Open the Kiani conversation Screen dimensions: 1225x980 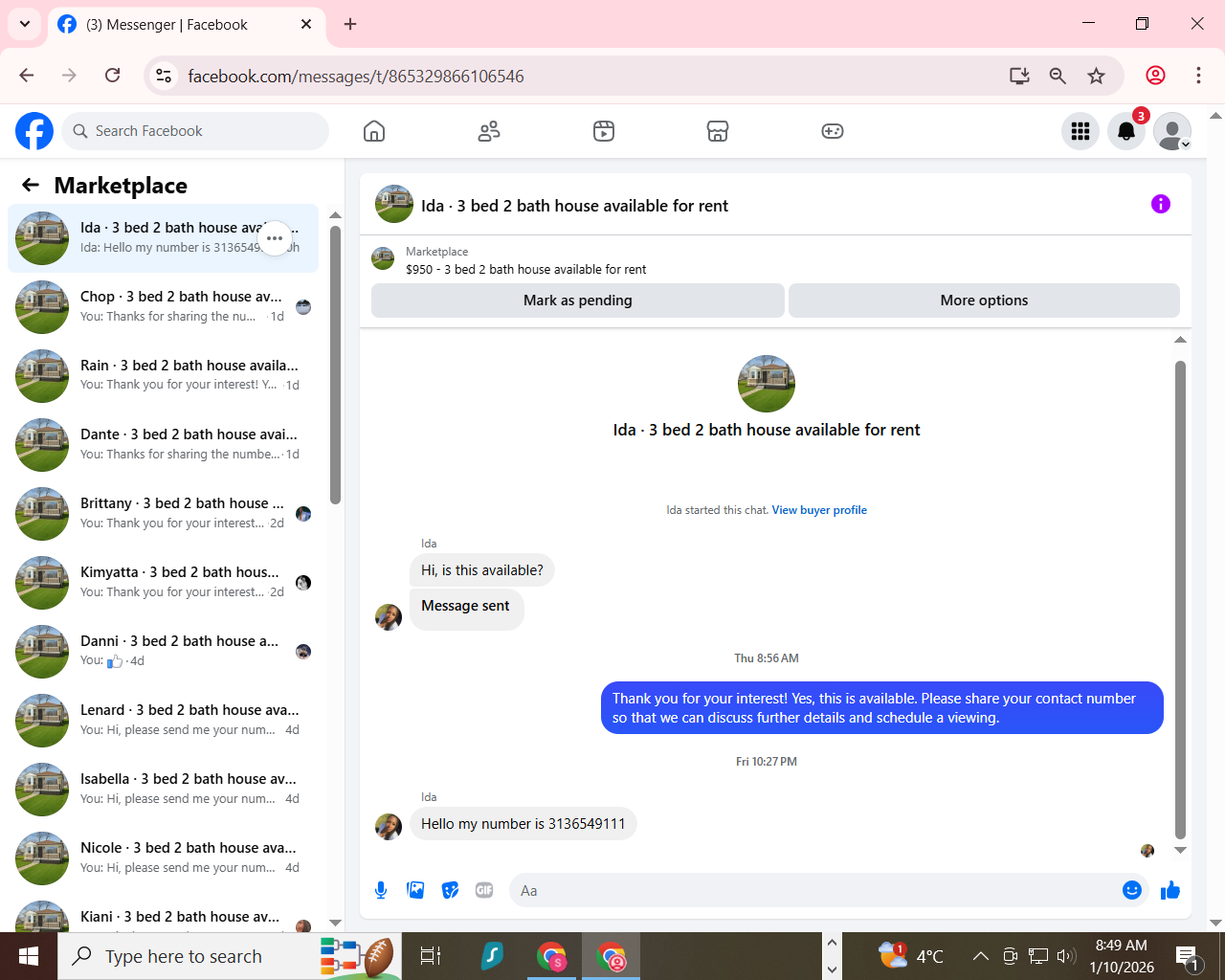[x=164, y=914]
